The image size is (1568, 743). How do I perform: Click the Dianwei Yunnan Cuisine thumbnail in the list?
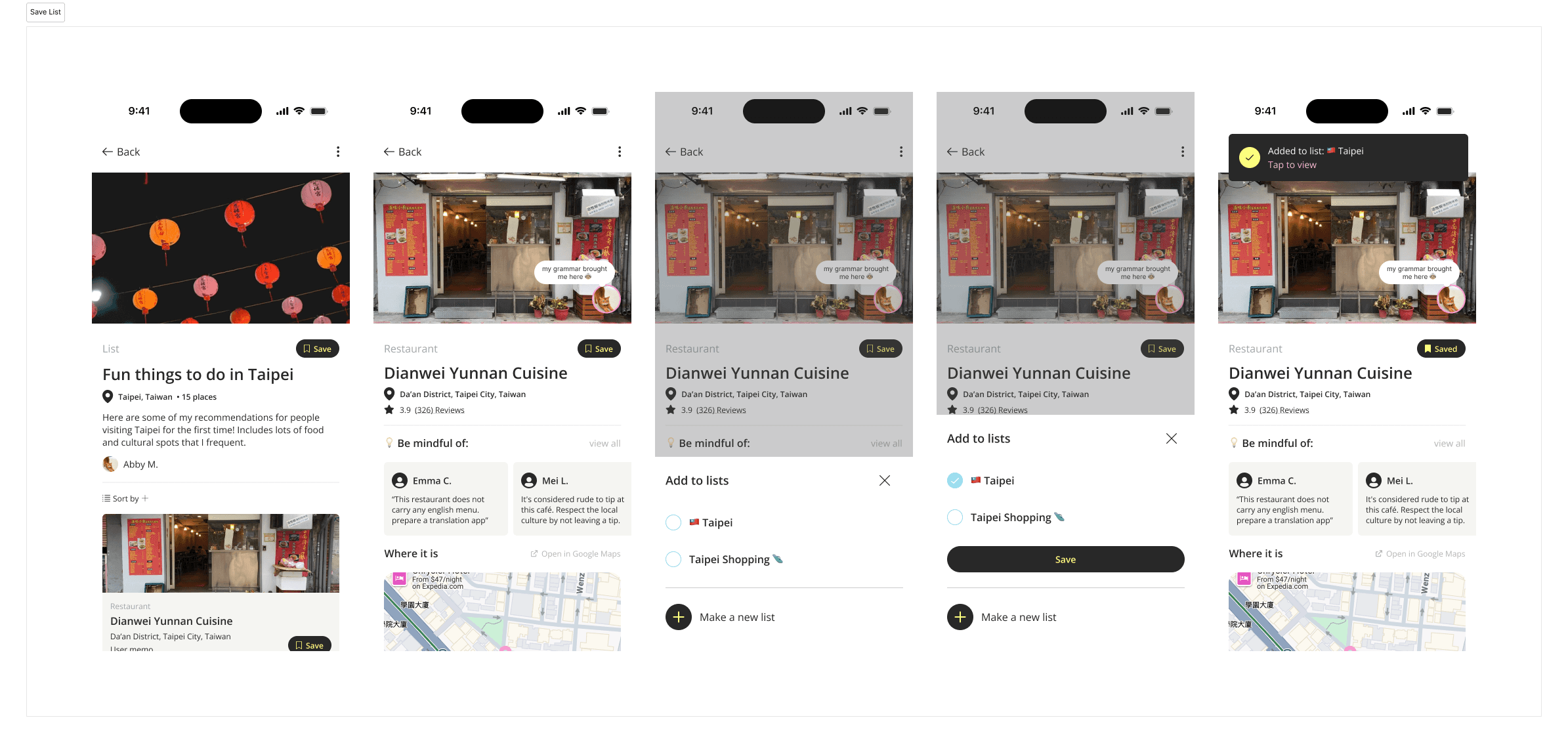[x=221, y=553]
